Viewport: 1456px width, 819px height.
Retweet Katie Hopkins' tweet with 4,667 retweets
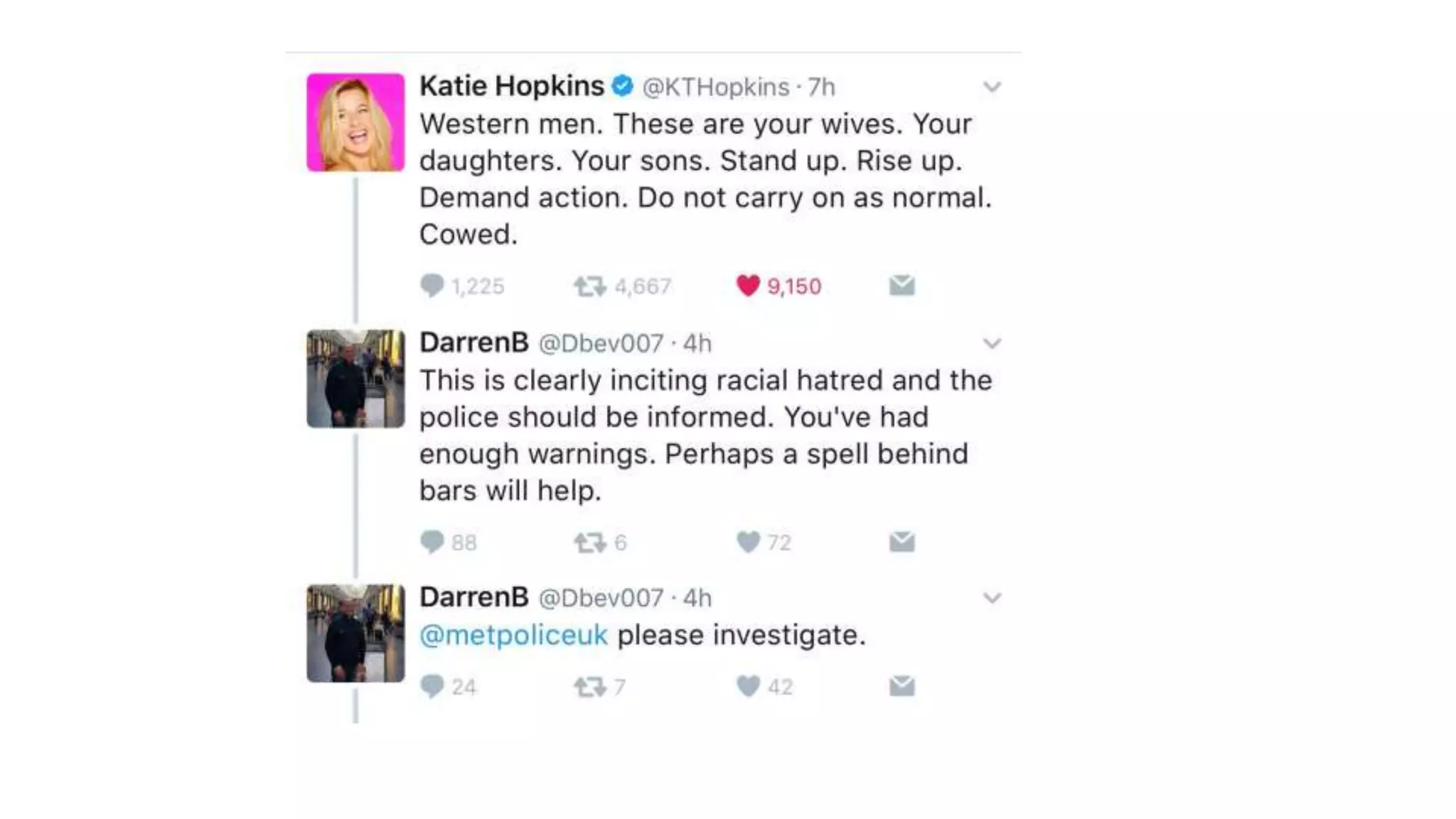pyautogui.click(x=589, y=287)
